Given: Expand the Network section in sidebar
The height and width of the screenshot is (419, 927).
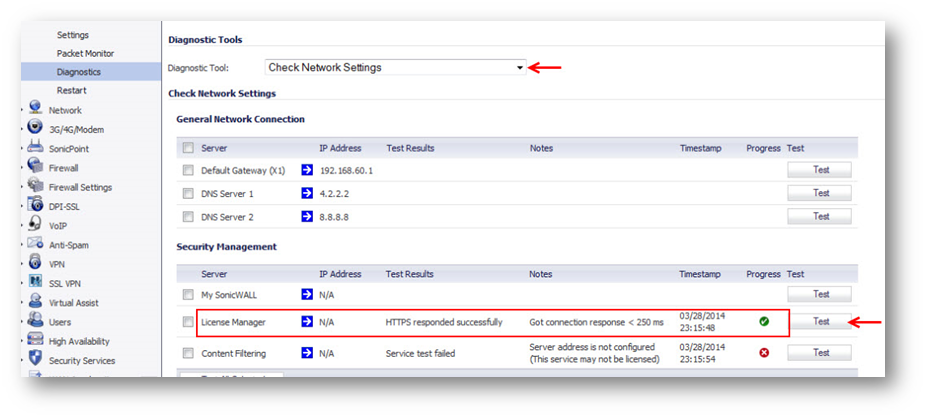Looking at the screenshot, I should point(65,110).
